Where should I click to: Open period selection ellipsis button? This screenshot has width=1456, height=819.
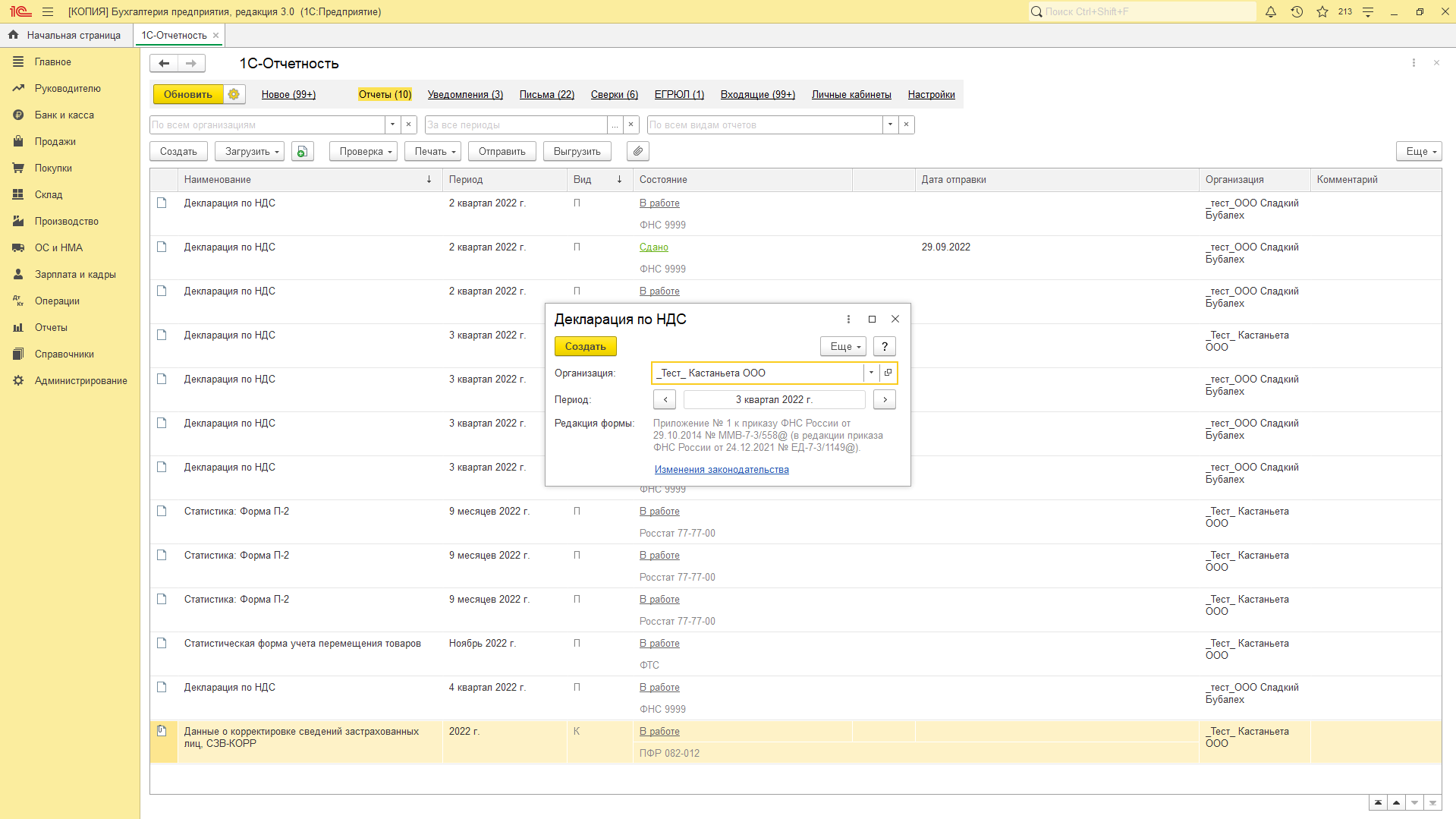[x=615, y=124]
